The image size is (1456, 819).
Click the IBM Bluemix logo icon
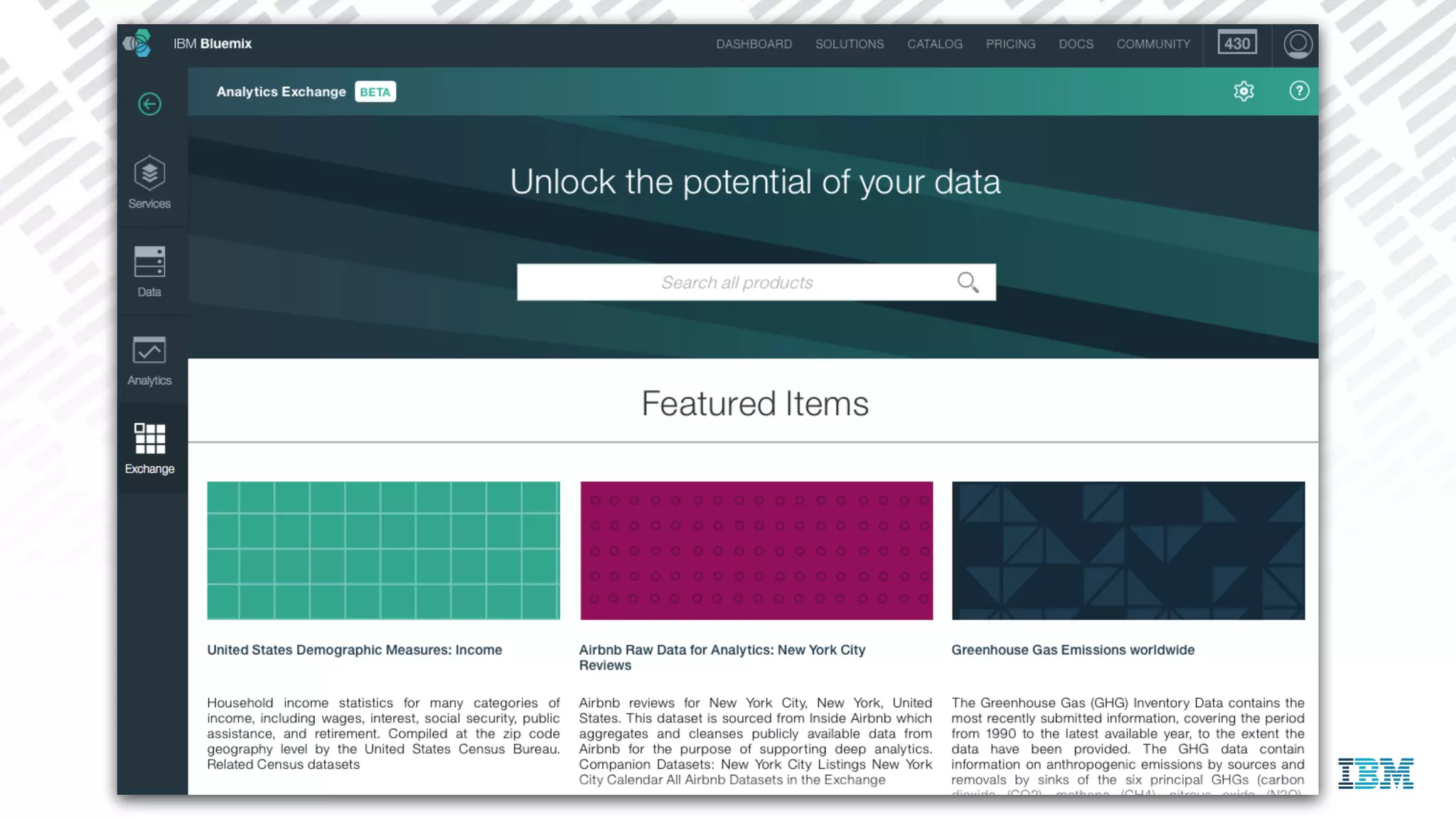coord(138,43)
